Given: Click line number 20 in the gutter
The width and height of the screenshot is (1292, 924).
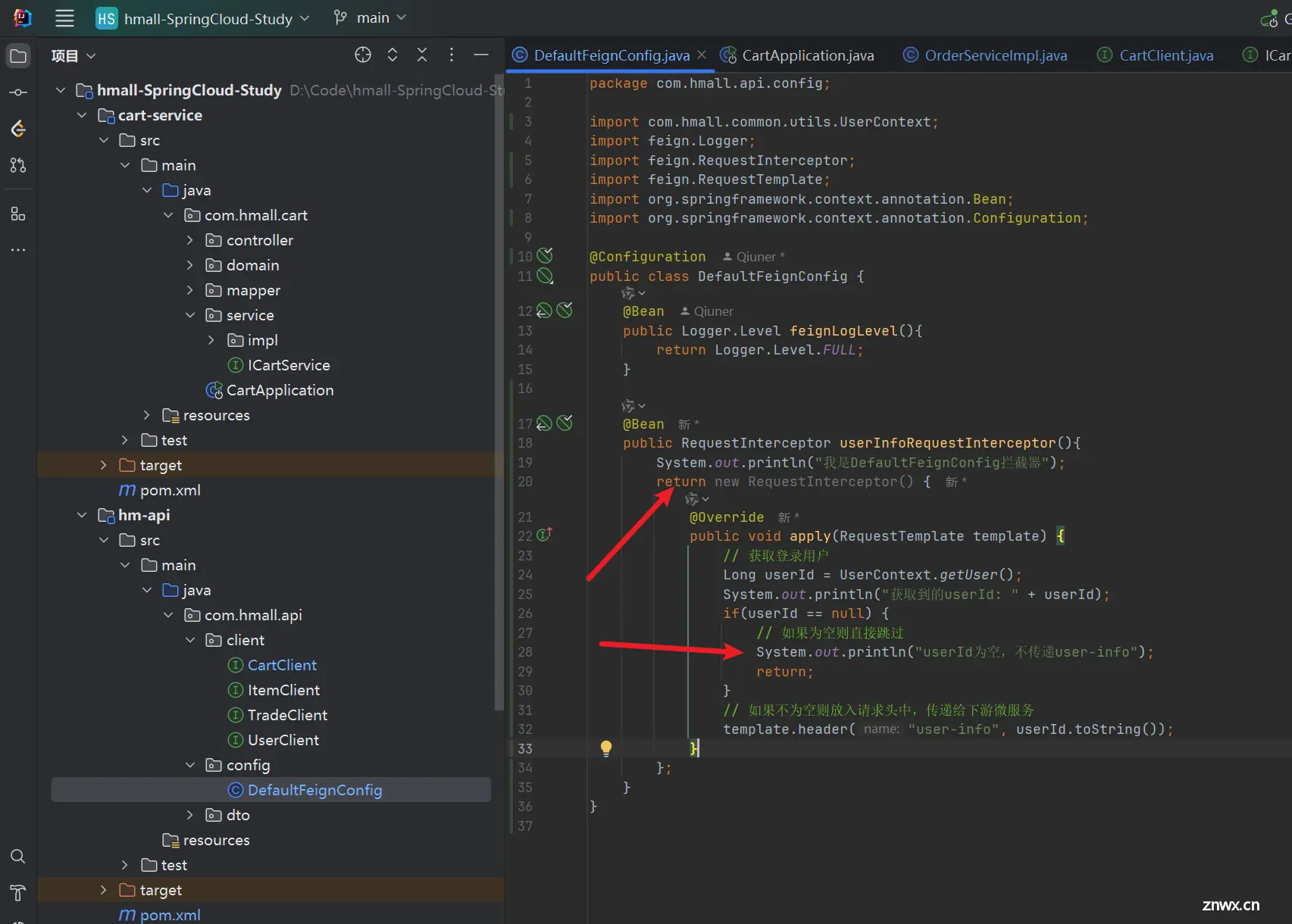Looking at the screenshot, I should click(525, 482).
